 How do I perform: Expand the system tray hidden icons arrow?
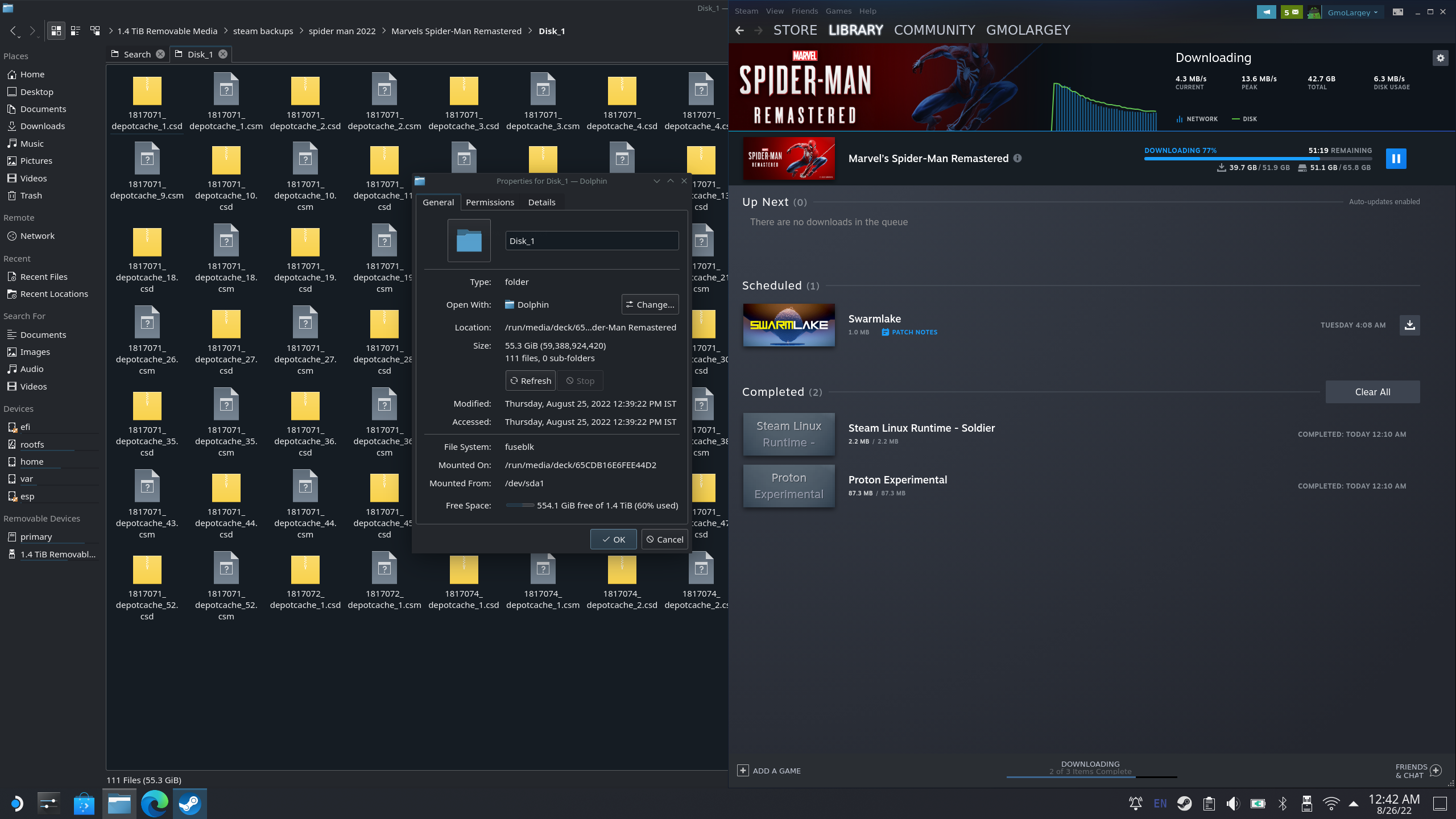(1354, 804)
